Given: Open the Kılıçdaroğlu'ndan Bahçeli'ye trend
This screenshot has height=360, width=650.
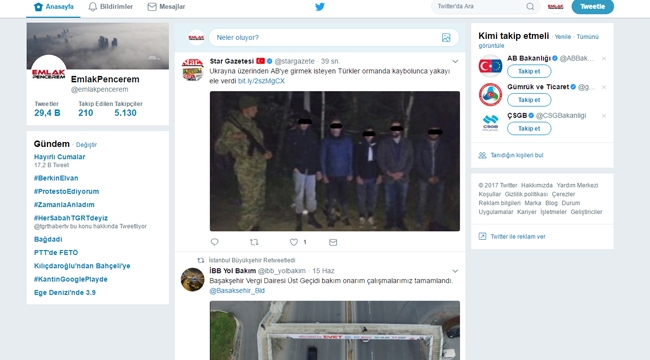Looking at the screenshot, I should tap(82, 266).
